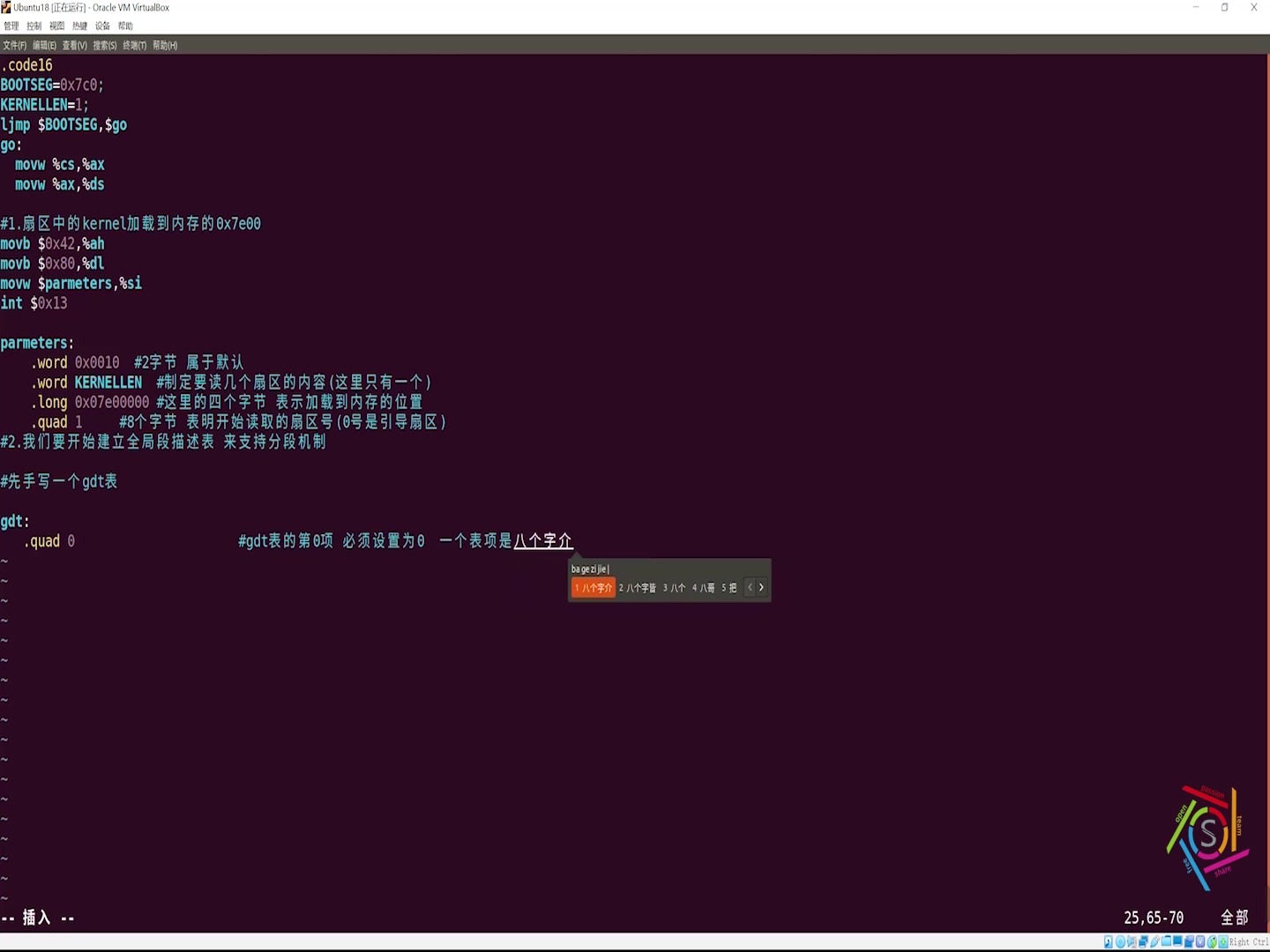Click the .long 0x07e00000 line

(227, 403)
